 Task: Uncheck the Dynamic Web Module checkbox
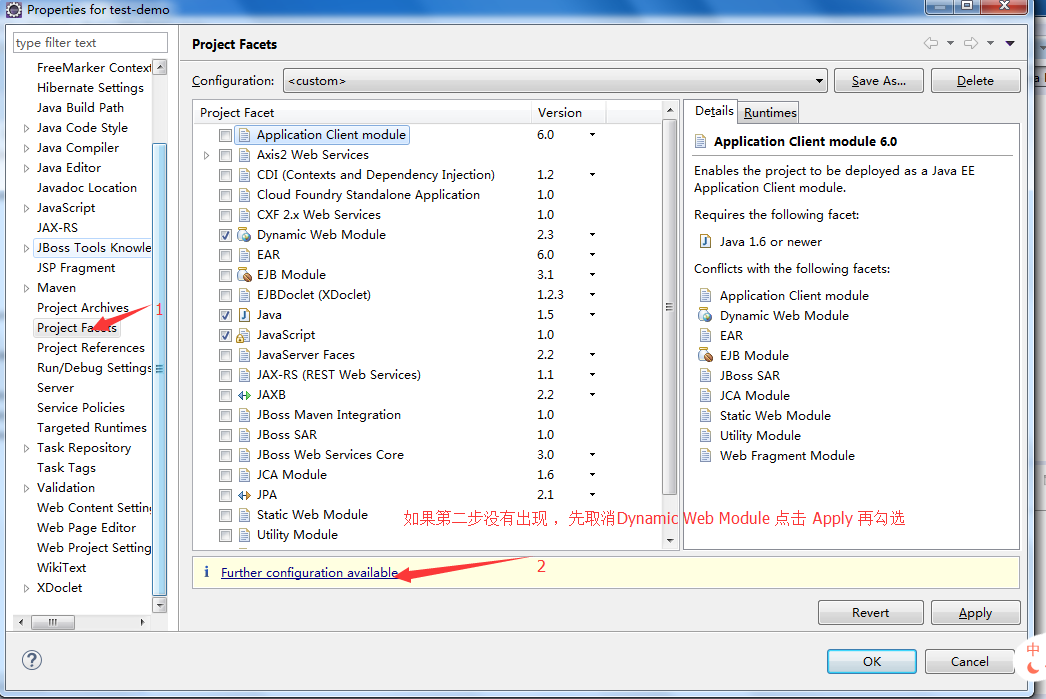pyautogui.click(x=226, y=235)
